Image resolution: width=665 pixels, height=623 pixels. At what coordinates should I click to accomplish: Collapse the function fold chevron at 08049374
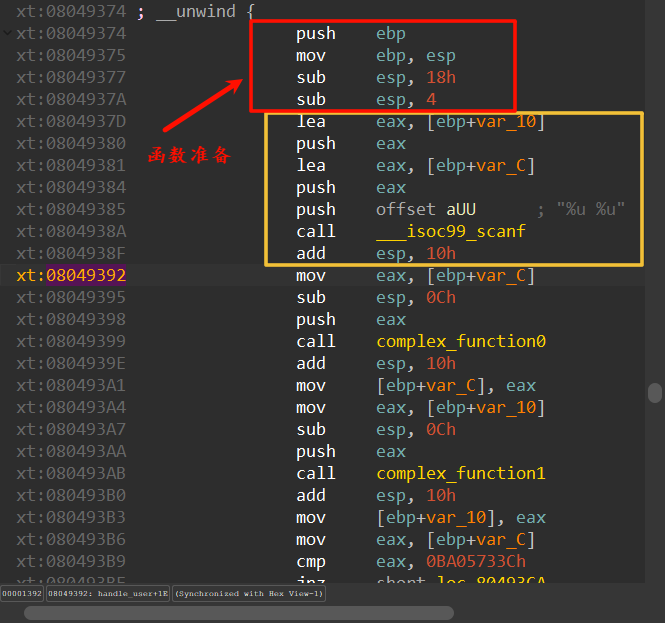[x=7, y=33]
